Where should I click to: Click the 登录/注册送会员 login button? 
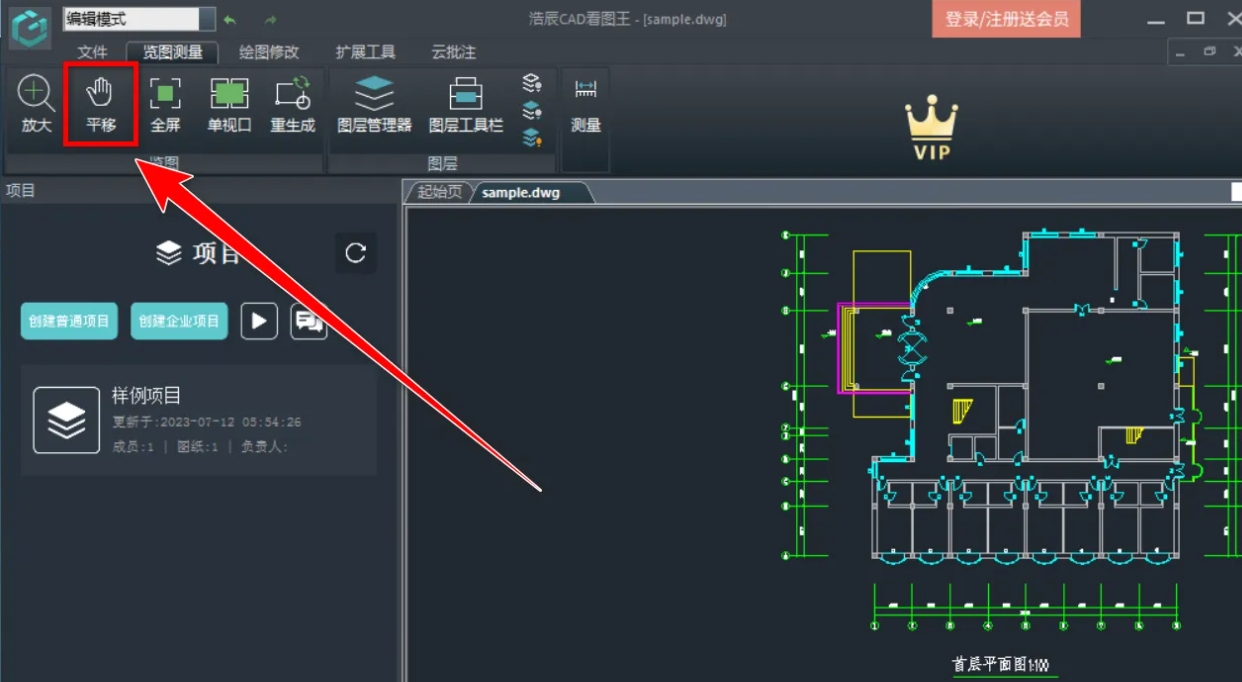(1003, 18)
